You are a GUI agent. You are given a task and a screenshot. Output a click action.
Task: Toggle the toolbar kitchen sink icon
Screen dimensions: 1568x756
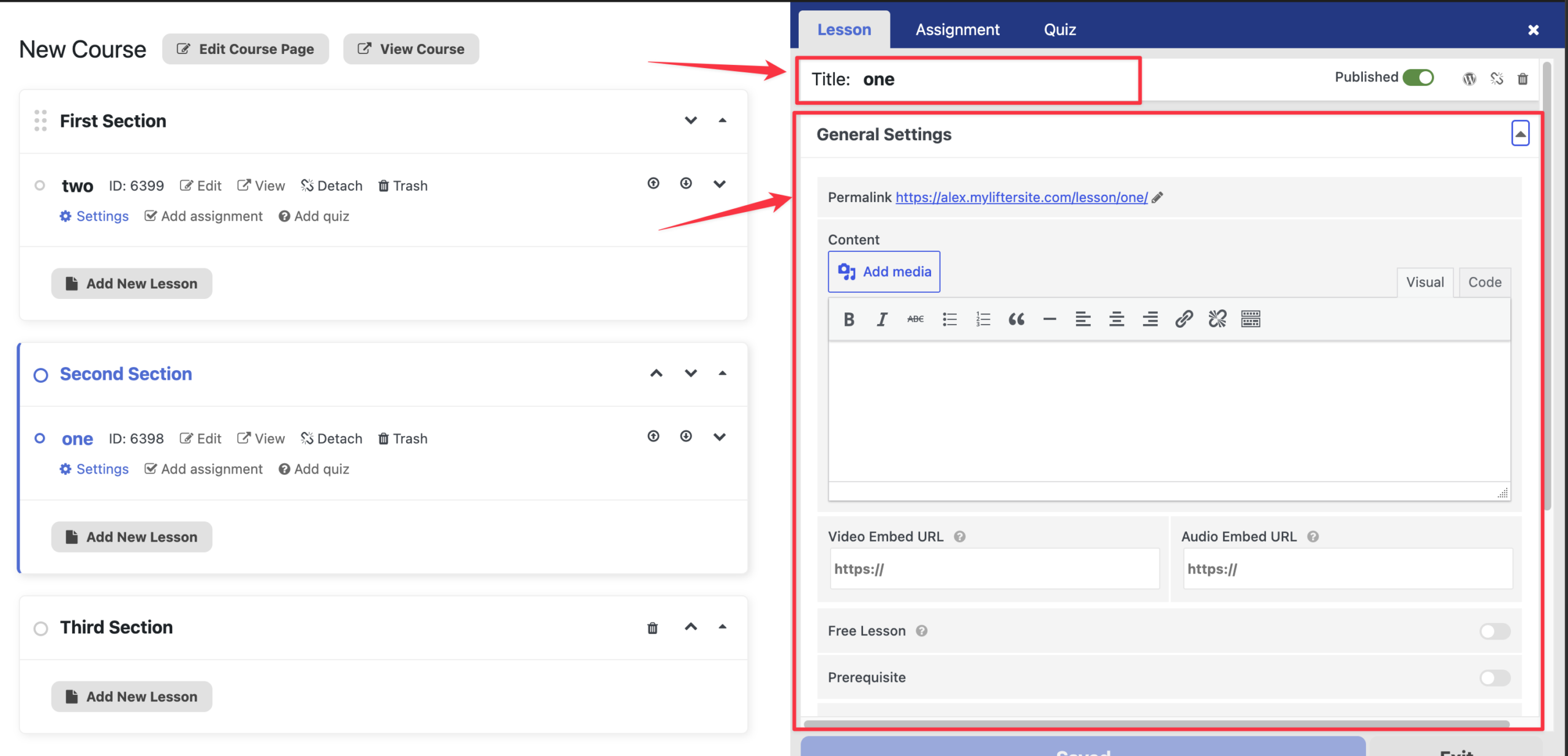tap(1251, 319)
